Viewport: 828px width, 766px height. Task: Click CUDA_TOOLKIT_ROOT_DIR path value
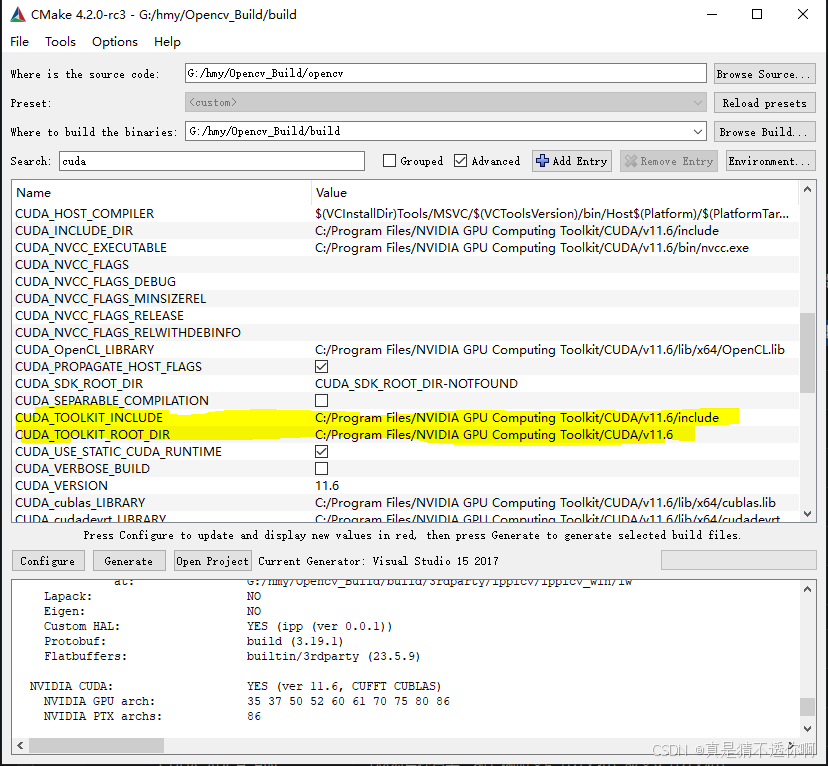pyautogui.click(x=494, y=434)
